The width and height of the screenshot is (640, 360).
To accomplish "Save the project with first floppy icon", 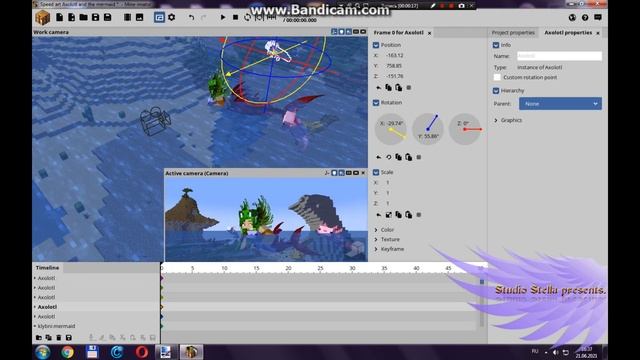I will 96,18.
